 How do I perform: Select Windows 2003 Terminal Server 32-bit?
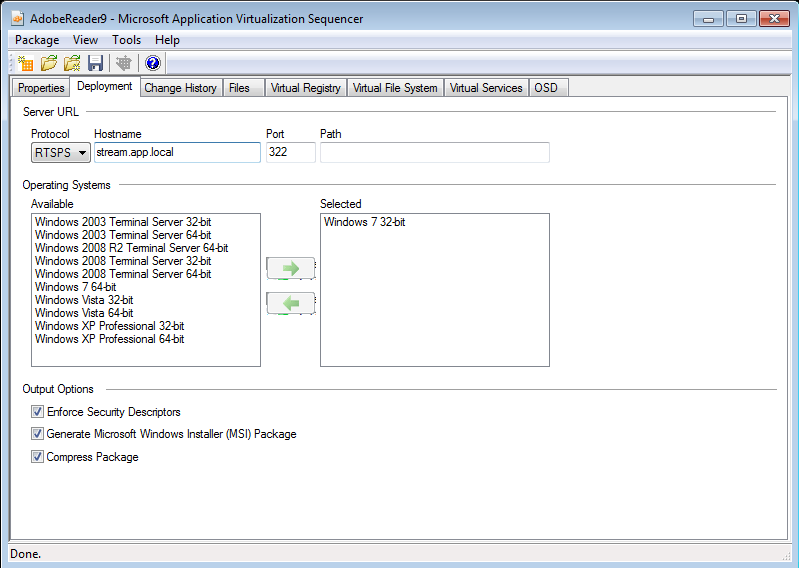coord(123,222)
